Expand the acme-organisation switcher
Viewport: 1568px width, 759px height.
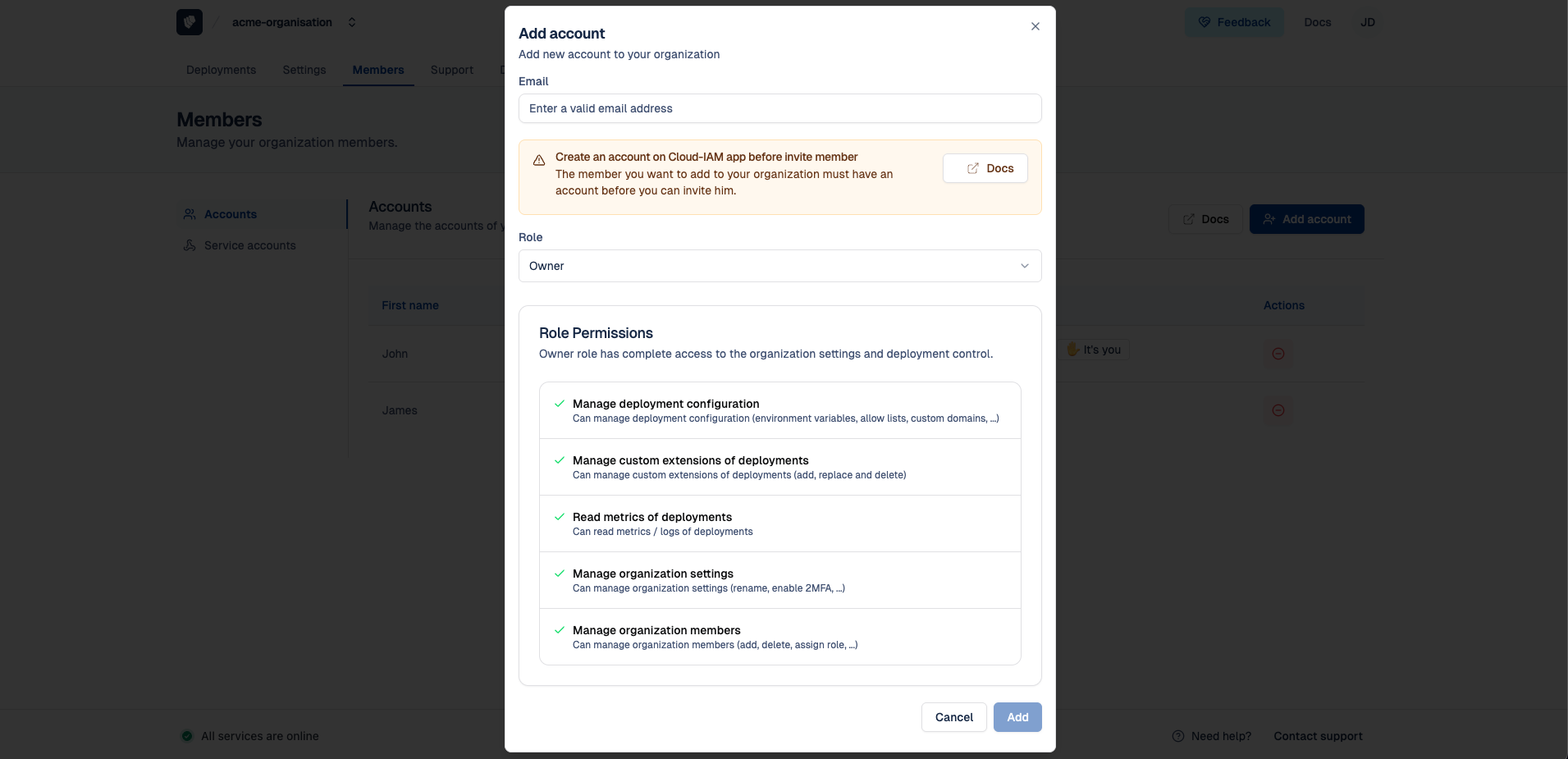click(352, 22)
